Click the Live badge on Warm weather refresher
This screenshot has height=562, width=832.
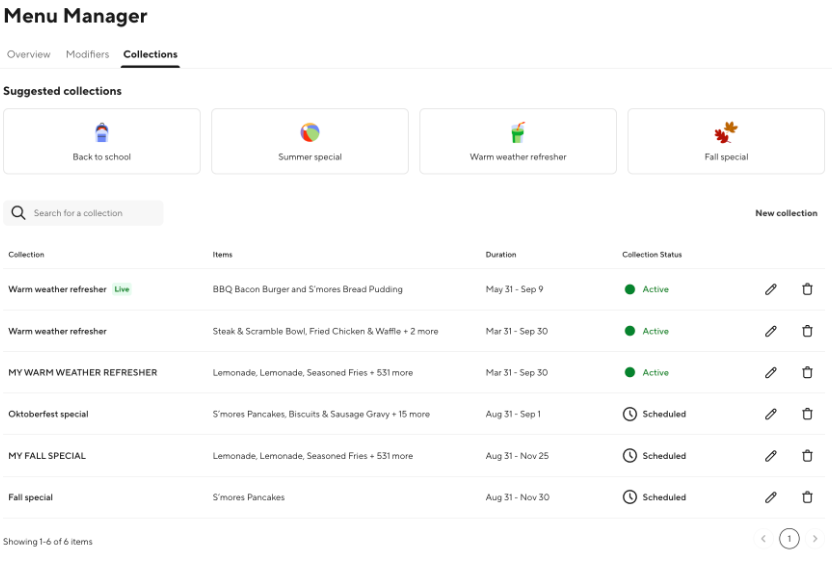click(x=122, y=289)
